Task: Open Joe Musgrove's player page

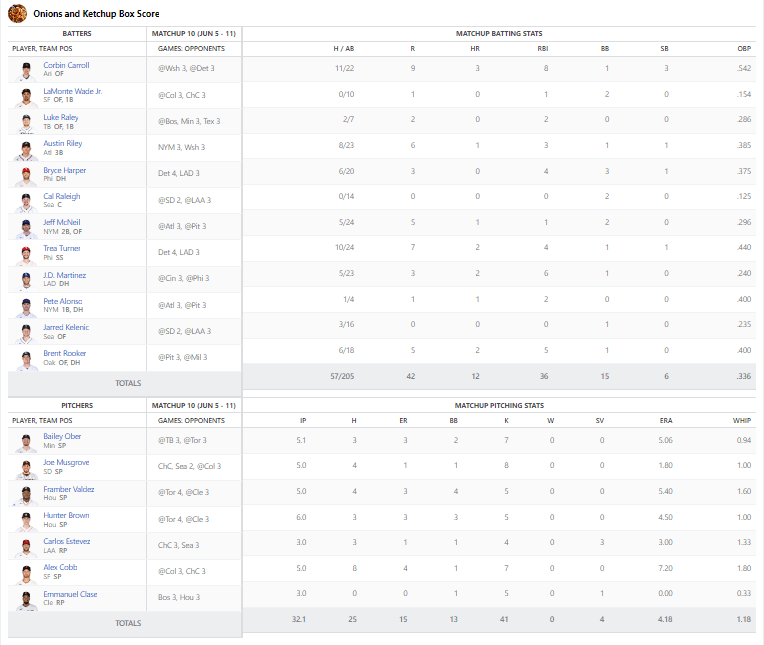Action: tap(66, 462)
